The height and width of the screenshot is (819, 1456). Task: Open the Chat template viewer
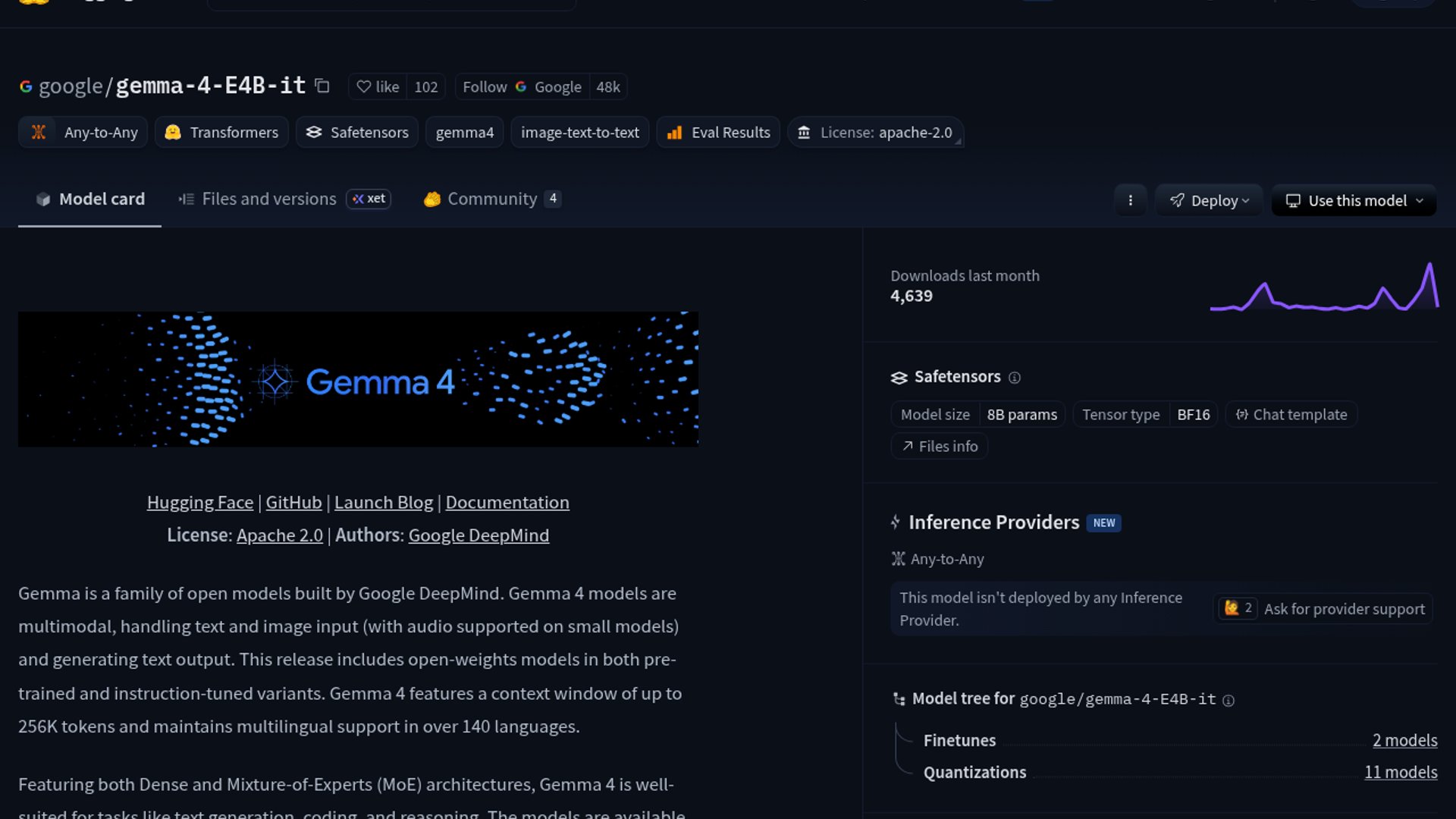1291,414
